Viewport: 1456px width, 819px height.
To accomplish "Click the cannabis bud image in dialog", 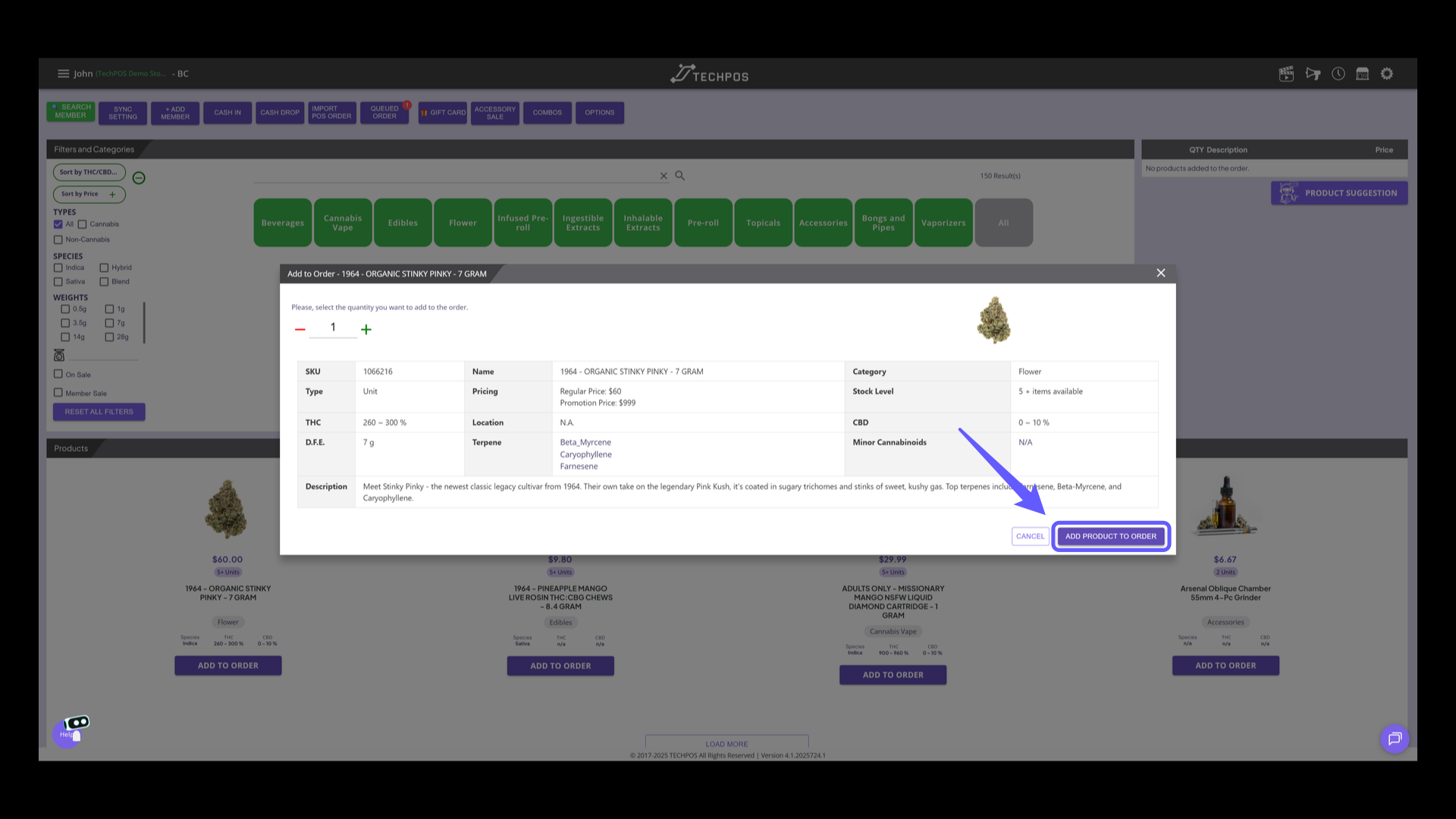I will 994,320.
